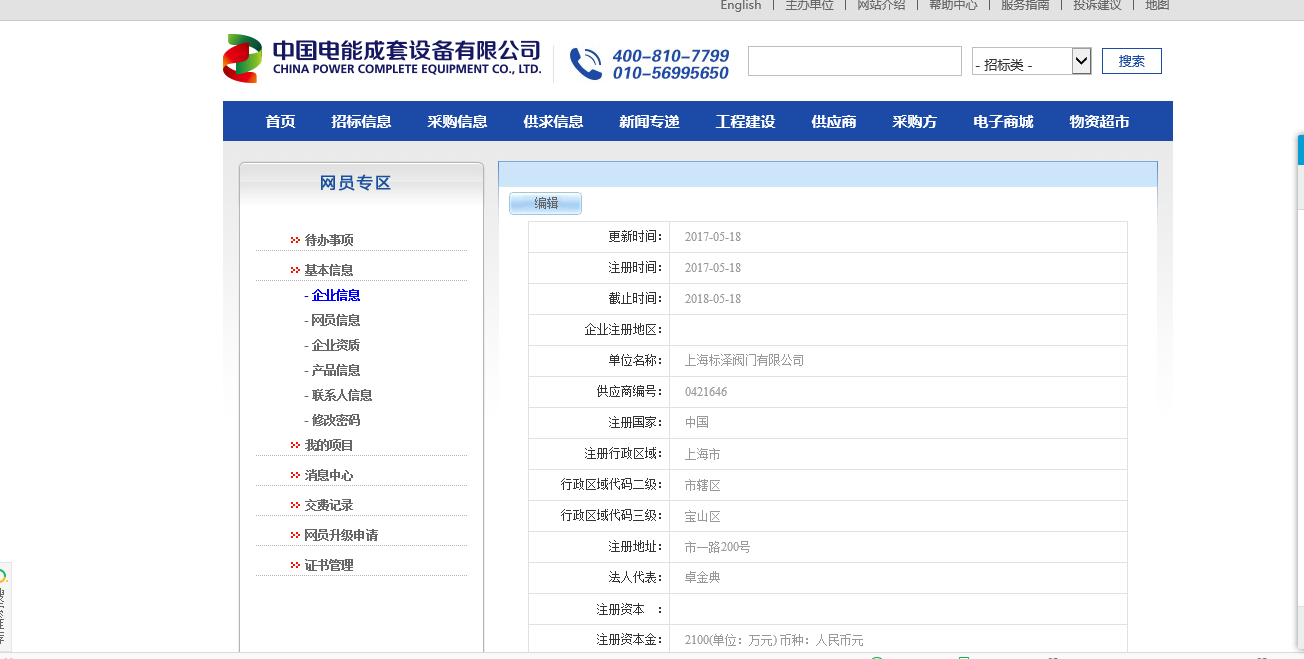Select 企业信息 sidebar sub-item
Viewport: 1304px width, 659px height.
[x=336, y=295]
